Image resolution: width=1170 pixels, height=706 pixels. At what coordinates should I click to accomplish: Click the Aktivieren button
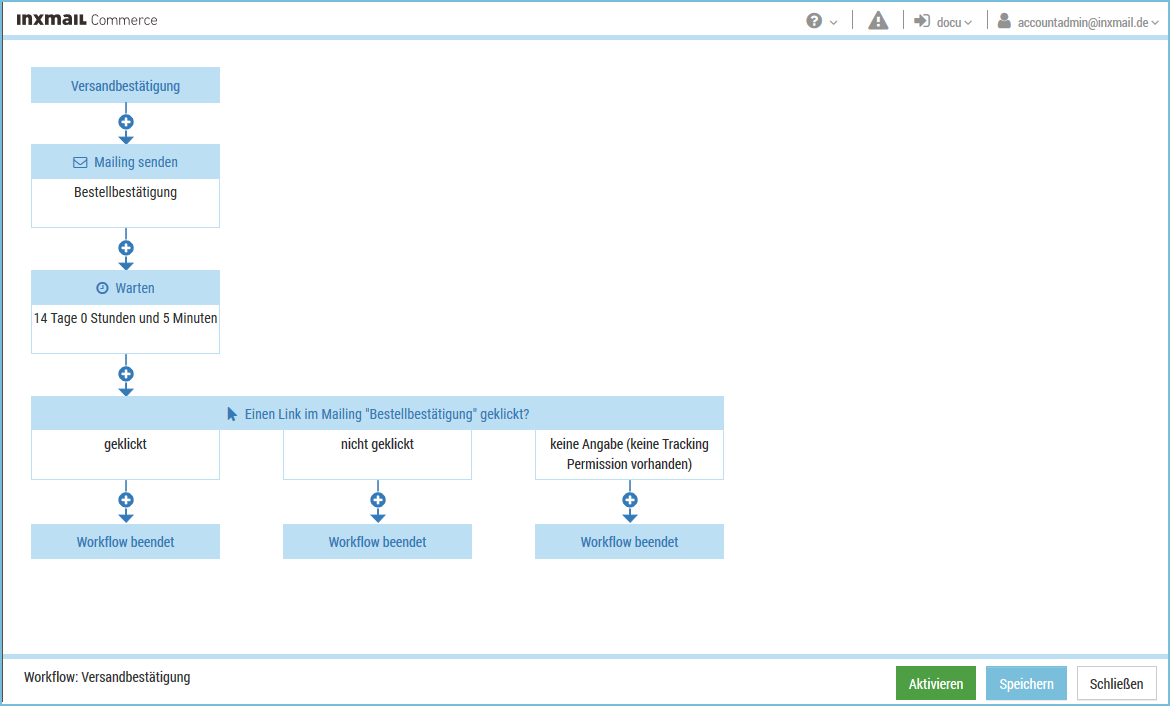click(x=936, y=684)
